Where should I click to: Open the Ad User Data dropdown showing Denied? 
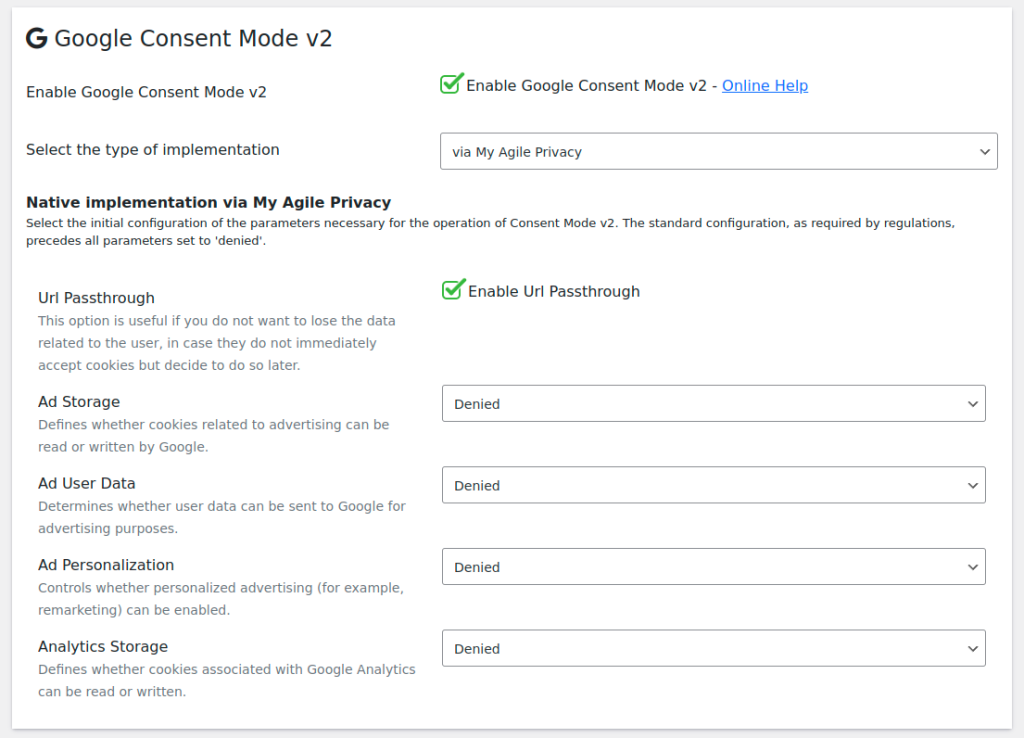(x=713, y=485)
